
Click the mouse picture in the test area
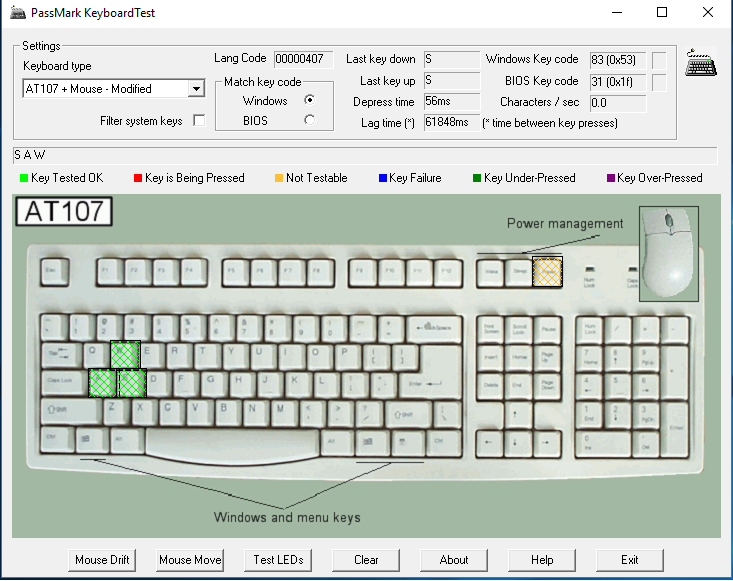coord(669,253)
